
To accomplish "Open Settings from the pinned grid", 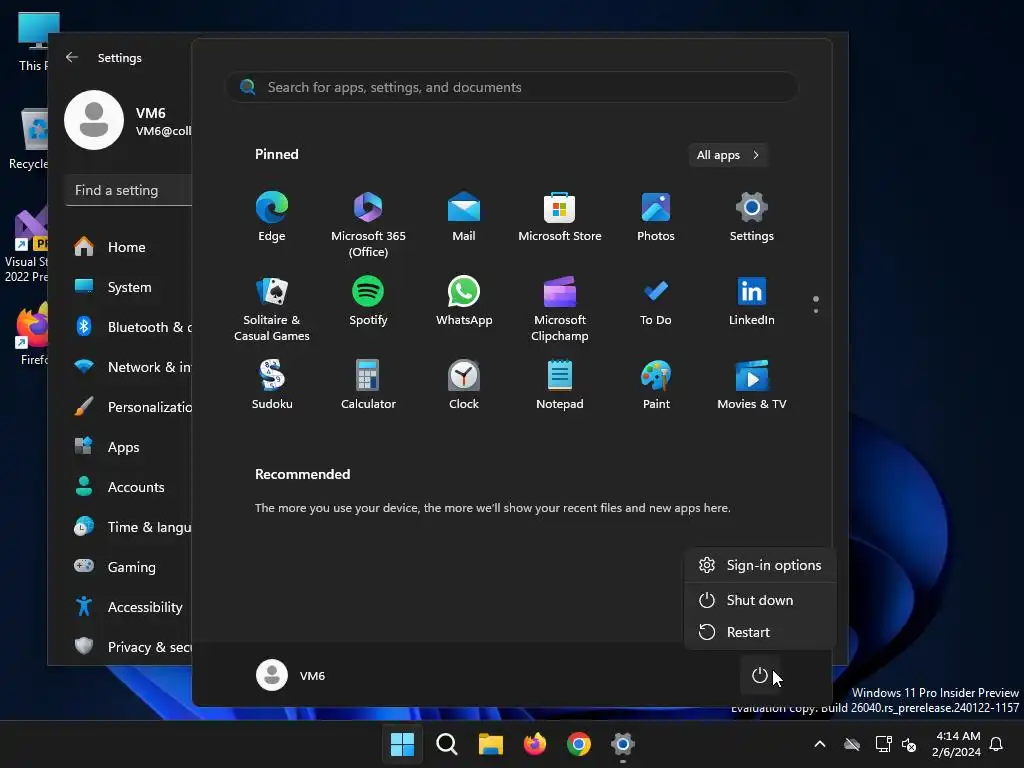I will click(752, 216).
